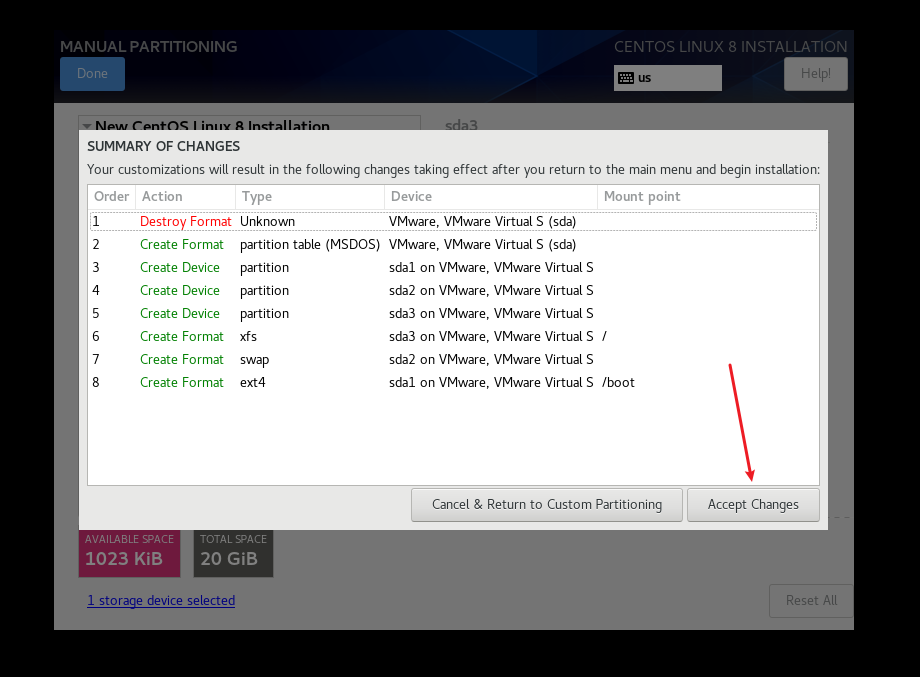
Task: Click the Reset All button
Action: coord(811,601)
